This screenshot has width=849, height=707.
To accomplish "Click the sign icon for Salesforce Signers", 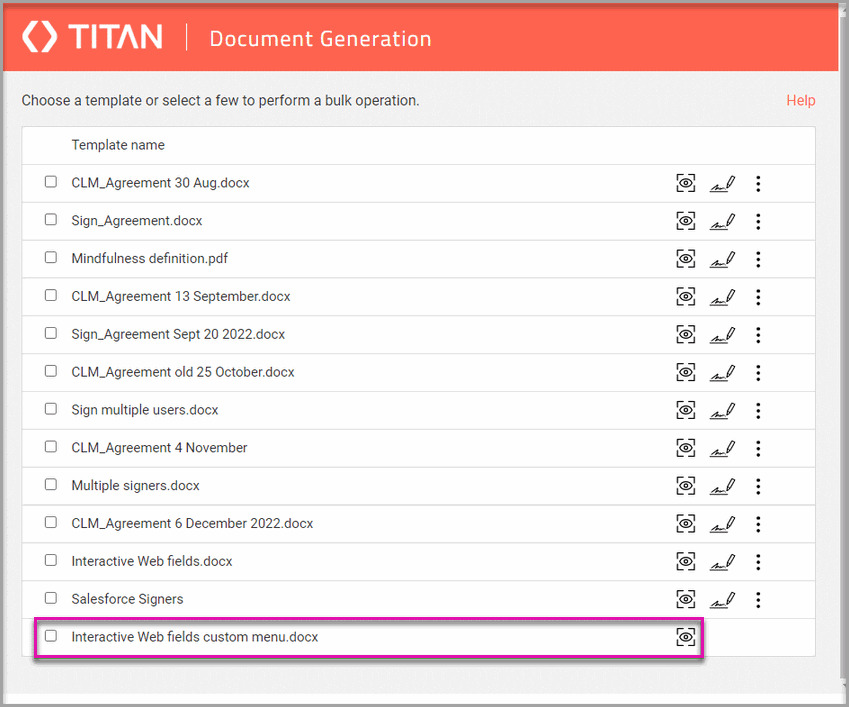I will (722, 601).
